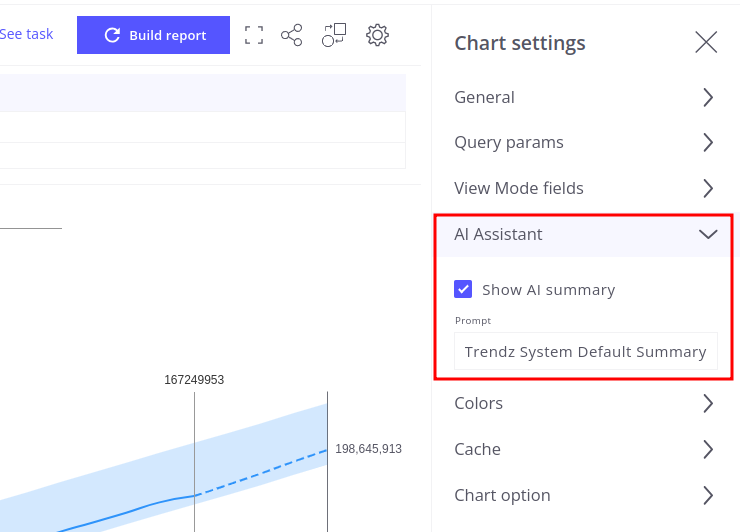The width and height of the screenshot is (740, 532).
Task: Open settings gear icon
Action: 377,35
